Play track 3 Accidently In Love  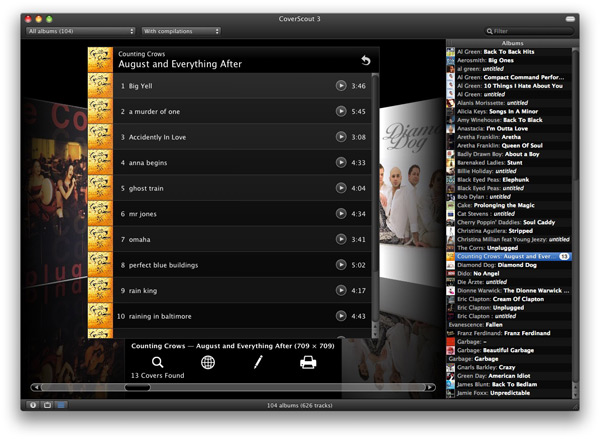coord(341,137)
